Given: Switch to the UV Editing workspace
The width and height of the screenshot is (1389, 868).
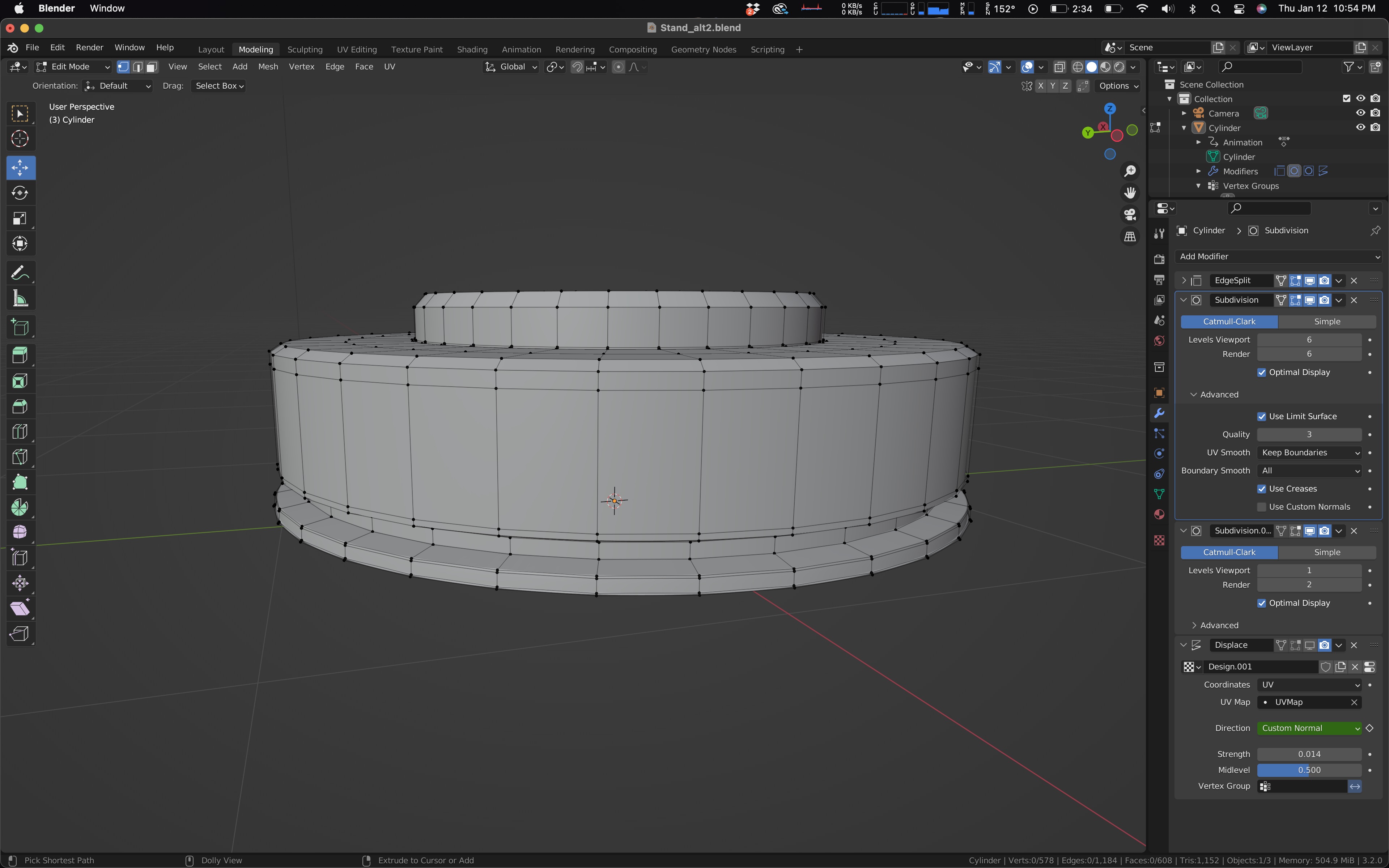Looking at the screenshot, I should pos(356,50).
